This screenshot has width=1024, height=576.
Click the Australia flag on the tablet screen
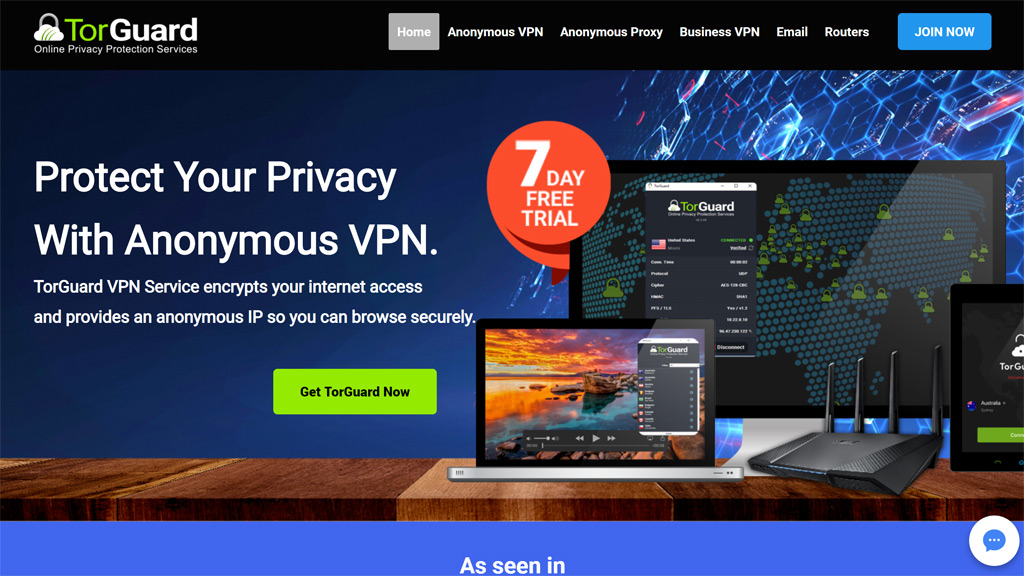click(972, 406)
